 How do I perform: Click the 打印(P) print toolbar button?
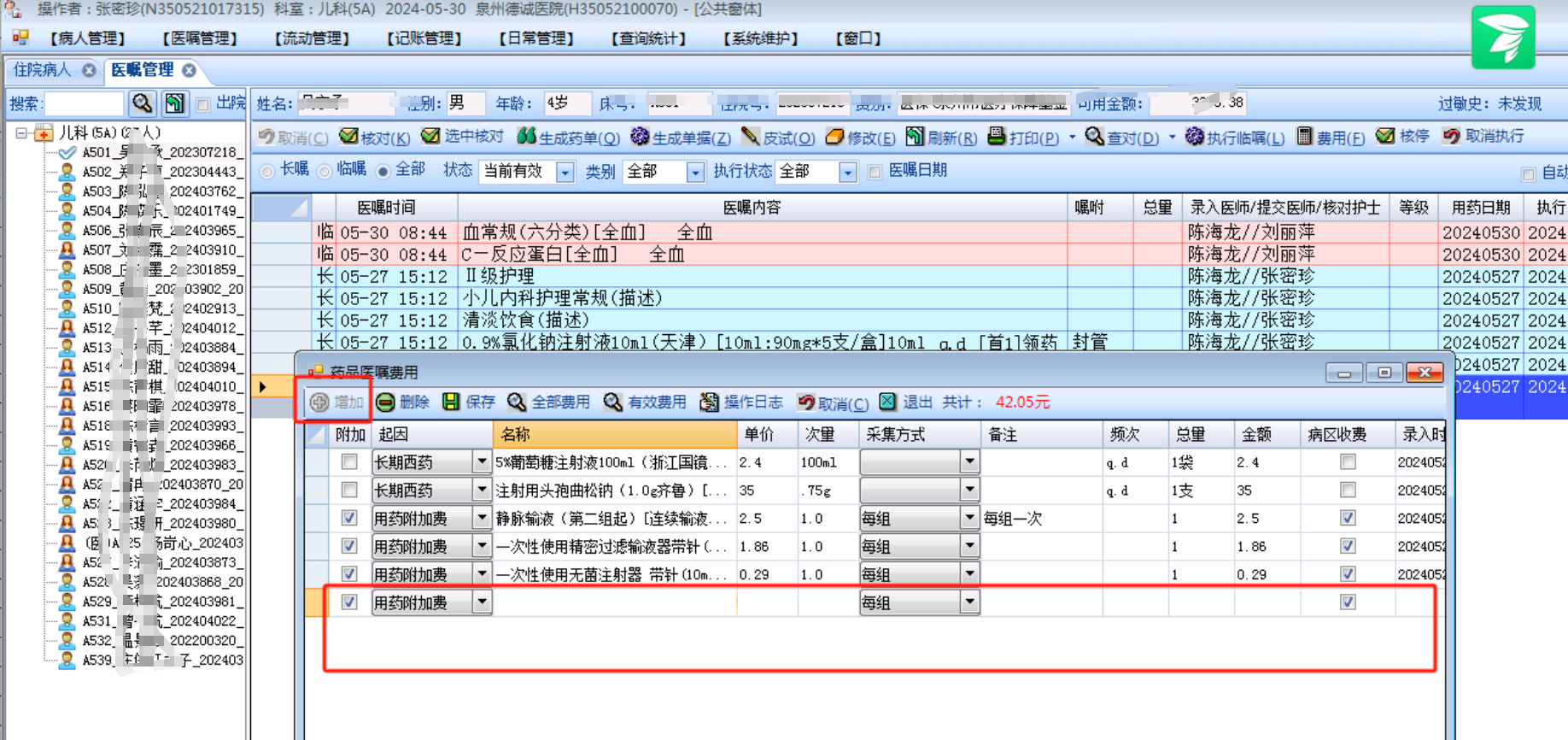pyautogui.click(x=1023, y=138)
